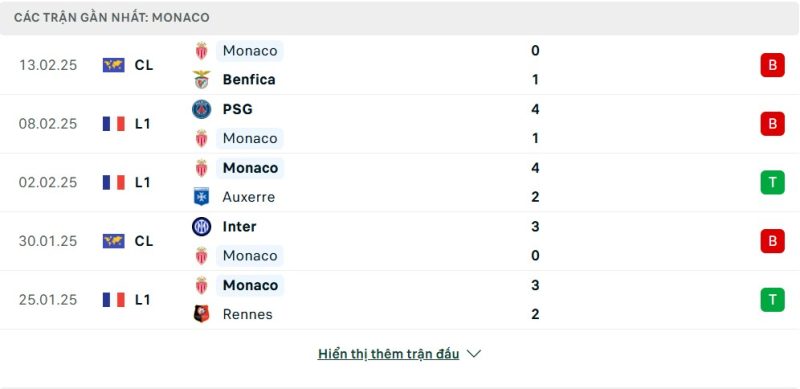Open the 02.02.25 match date row

400,183
